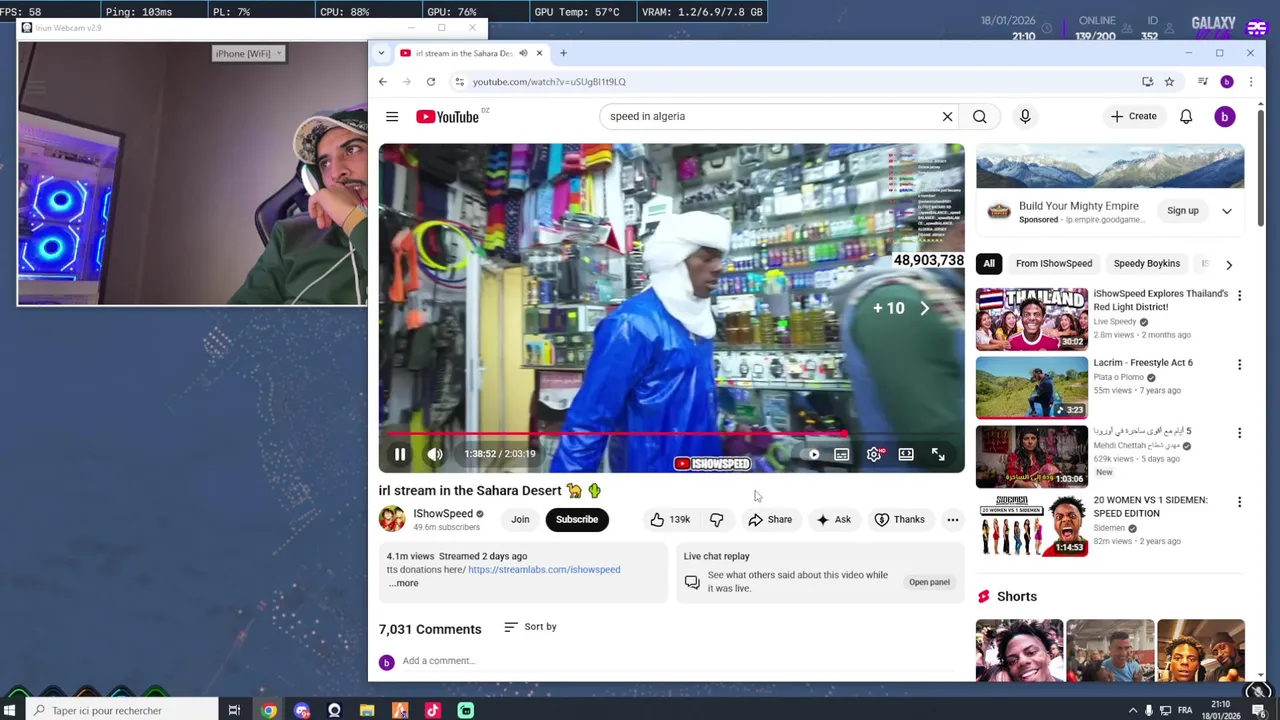Image resolution: width=1280 pixels, height=720 pixels.
Task: Open the live chat replay panel
Action: click(929, 582)
